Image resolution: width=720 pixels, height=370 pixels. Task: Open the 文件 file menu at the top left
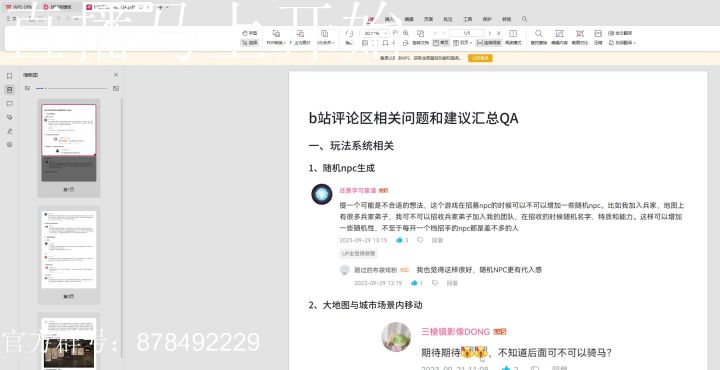coord(11,19)
